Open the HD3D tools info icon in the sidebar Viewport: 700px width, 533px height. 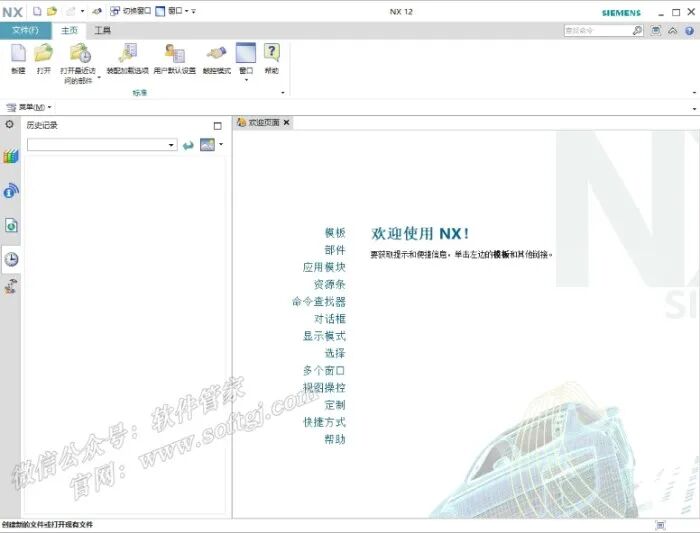click(11, 191)
